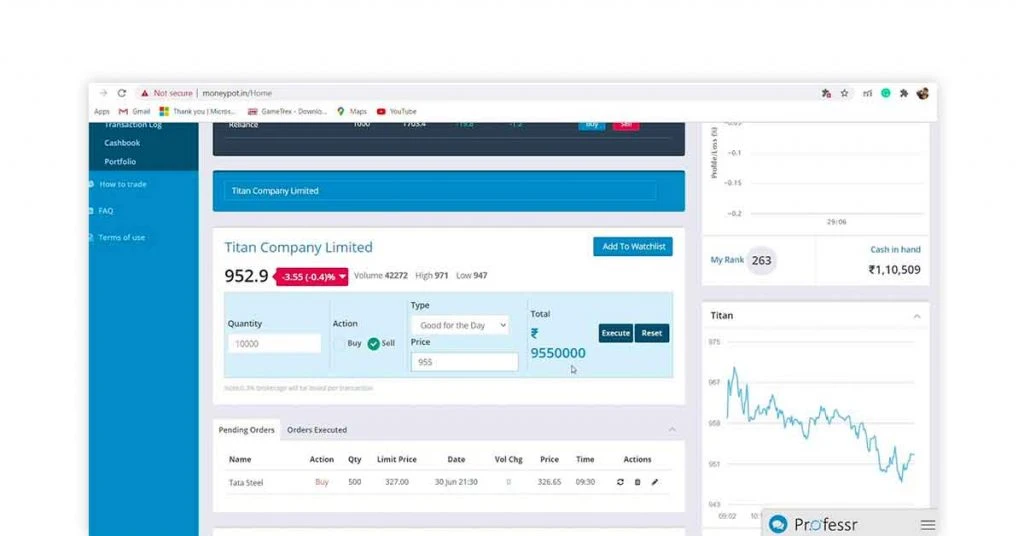Open the Professr widget hamburger menu
Screen dimensions: 1024x536
[928, 525]
